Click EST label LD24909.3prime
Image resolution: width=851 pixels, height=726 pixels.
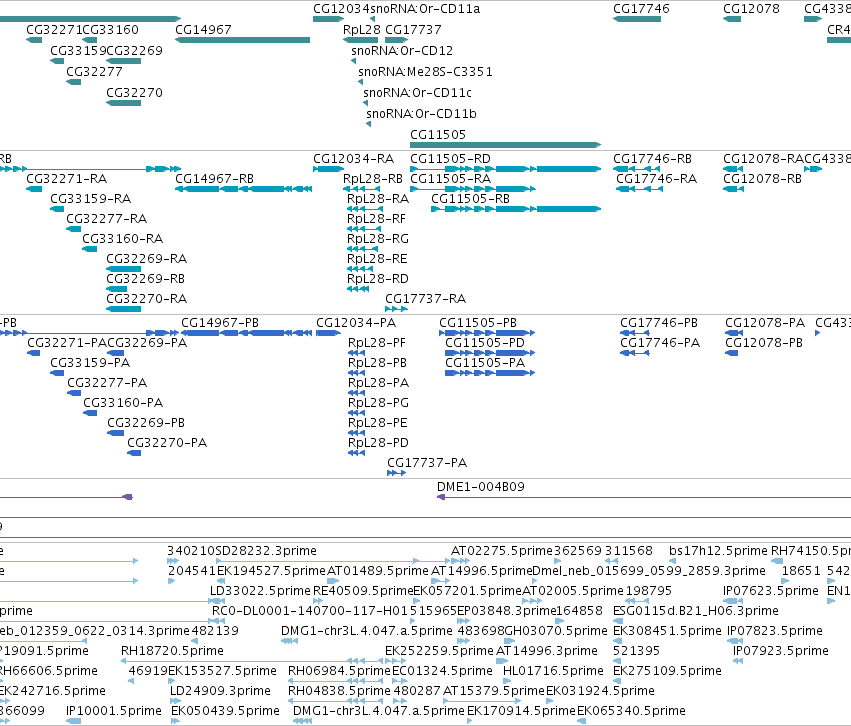[x=220, y=691]
